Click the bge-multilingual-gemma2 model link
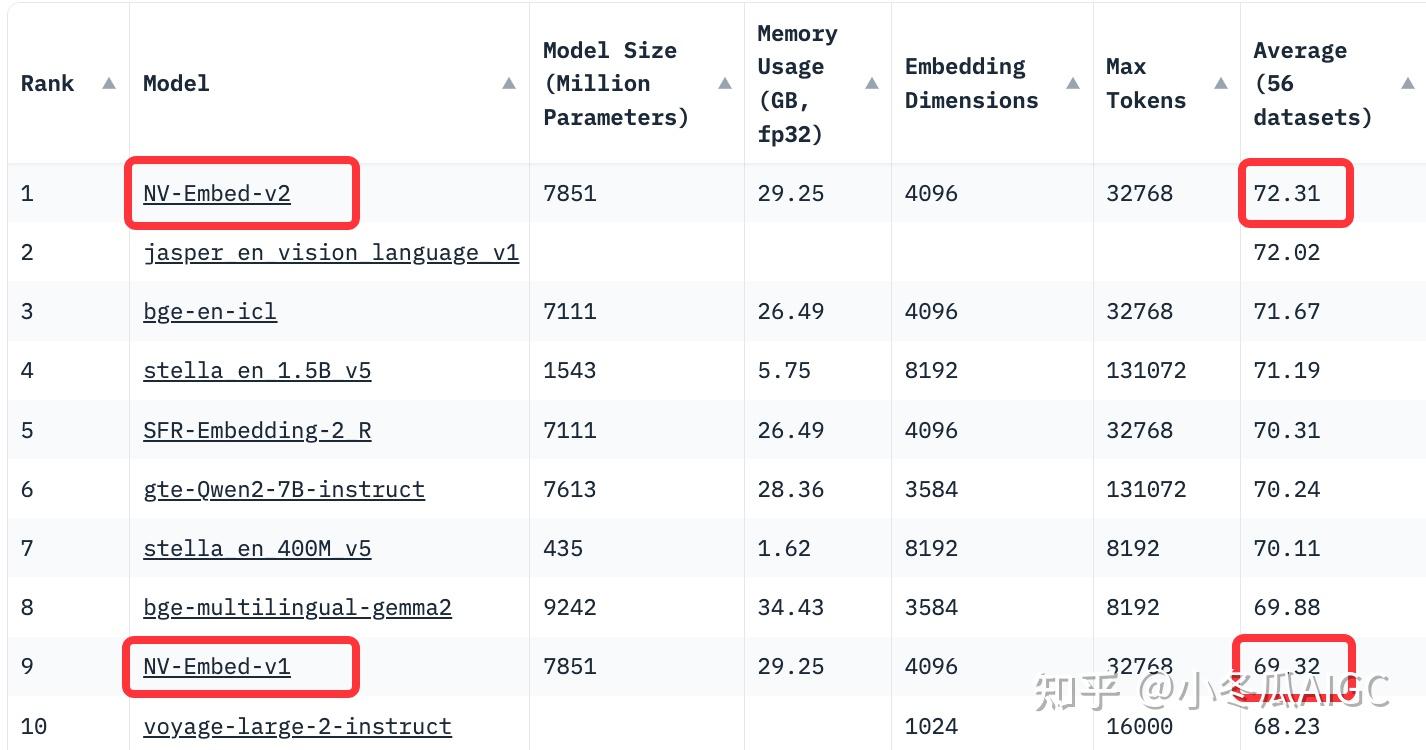Image resolution: width=1426 pixels, height=750 pixels. click(297, 607)
